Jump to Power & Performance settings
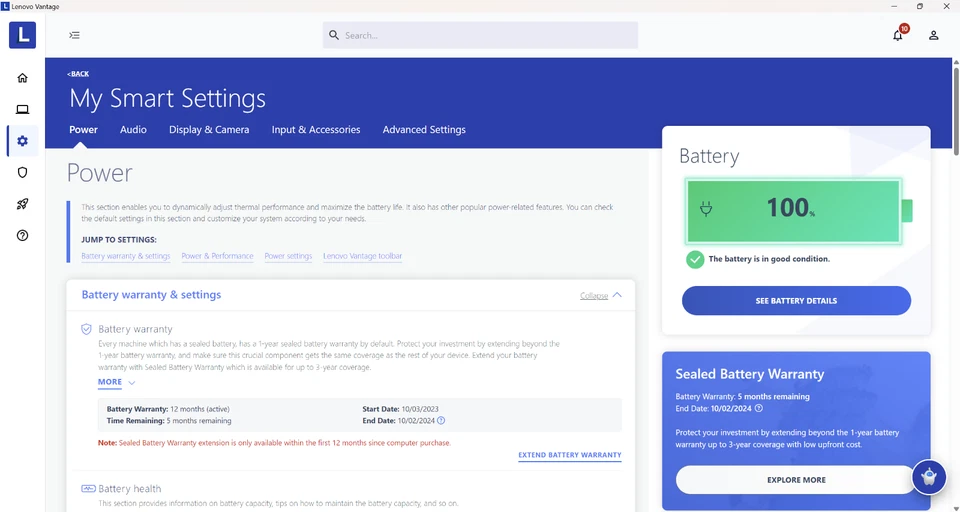This screenshot has width=960, height=512. [217, 256]
